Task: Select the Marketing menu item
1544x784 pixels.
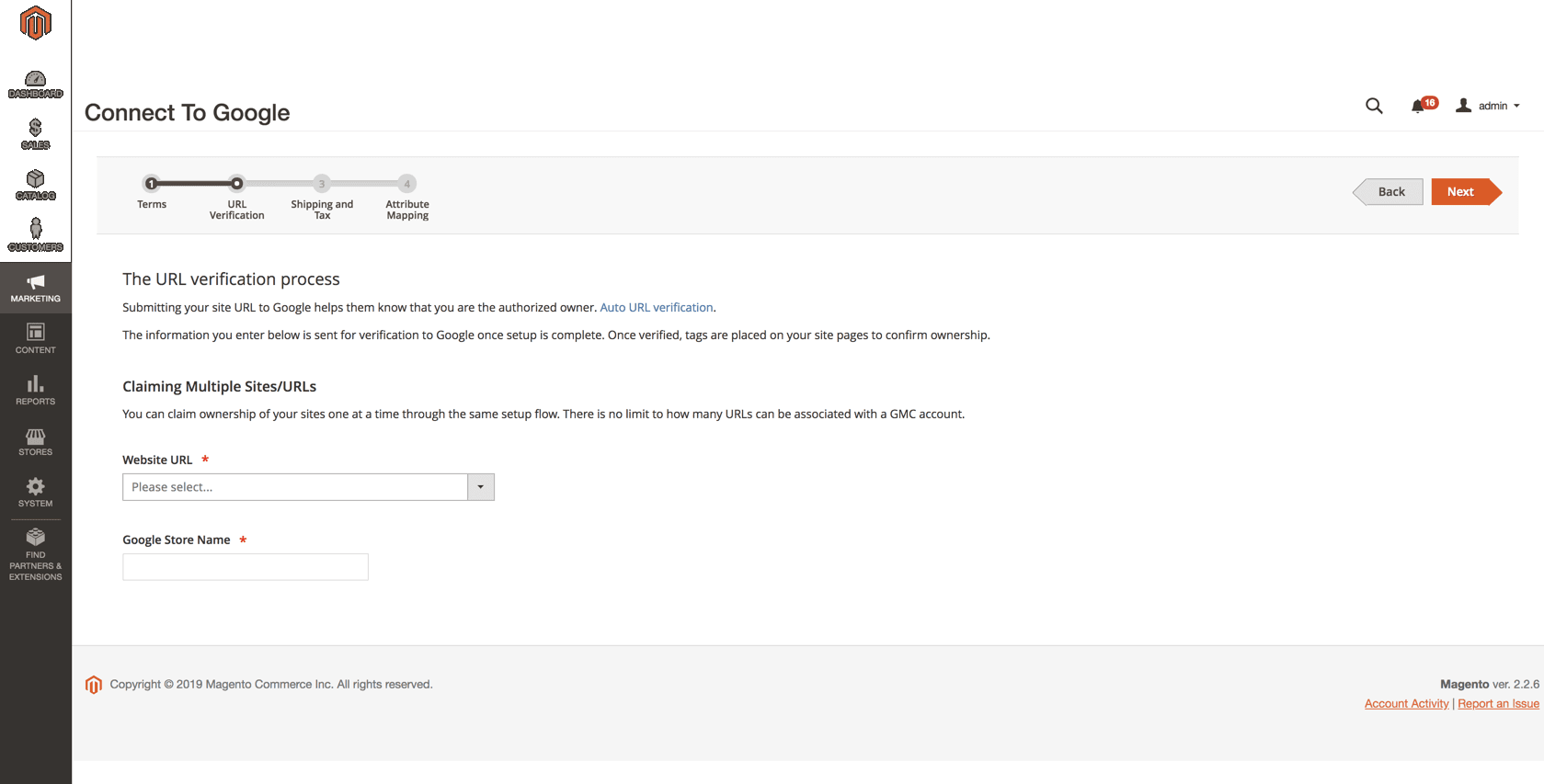Action: [x=35, y=288]
